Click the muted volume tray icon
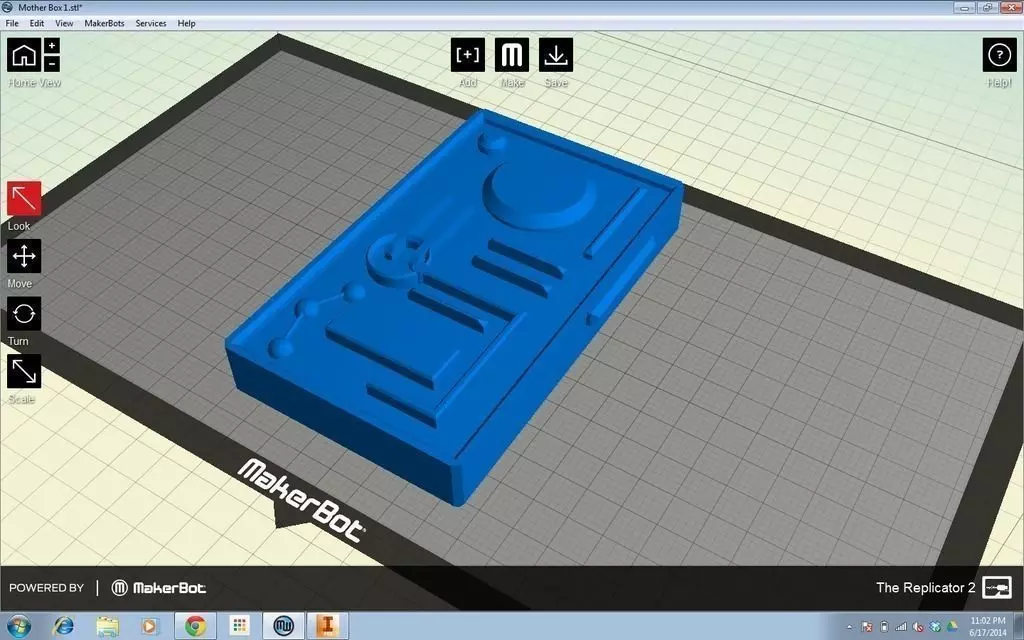Viewport: 1024px width, 640px height. click(918, 627)
